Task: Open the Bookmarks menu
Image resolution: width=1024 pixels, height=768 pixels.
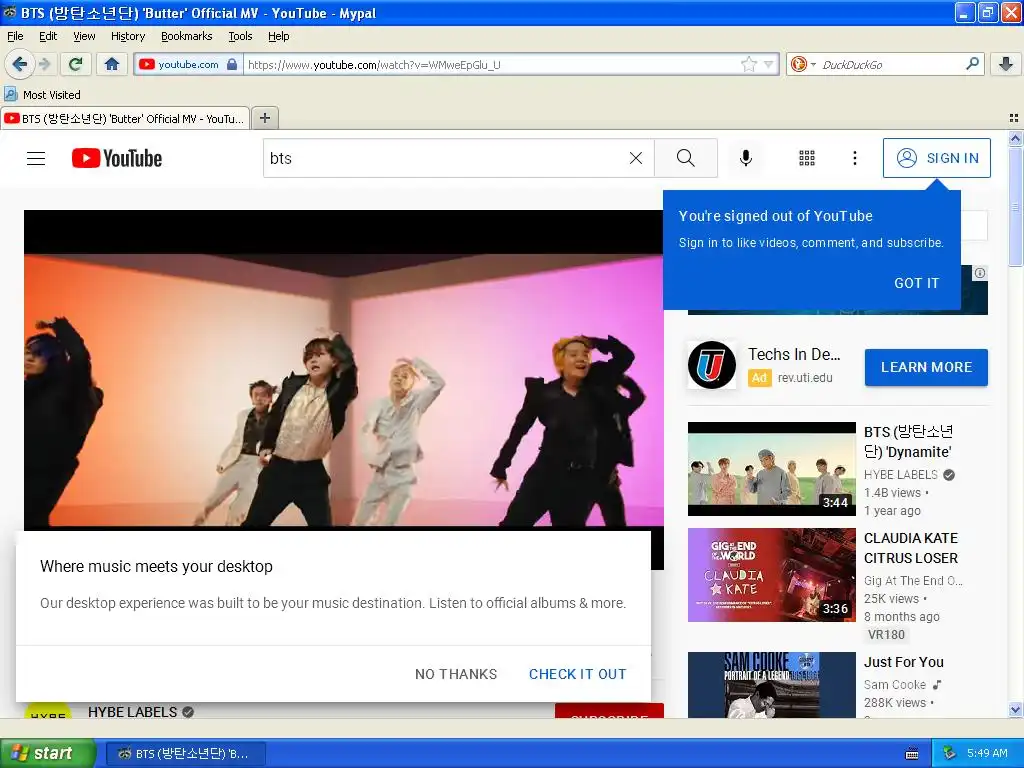Action: (187, 36)
